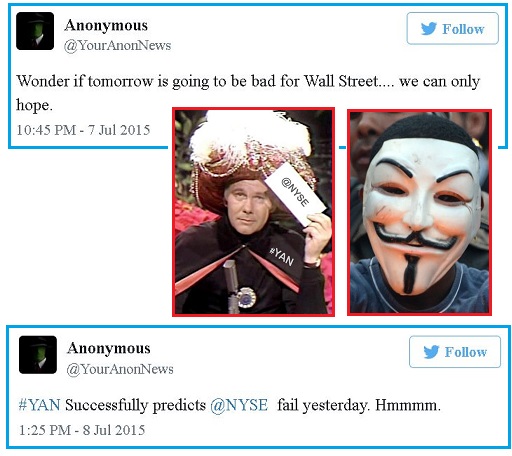Select the Anonymous display name in top tweet
The height and width of the screenshot is (456, 512).
point(106,25)
